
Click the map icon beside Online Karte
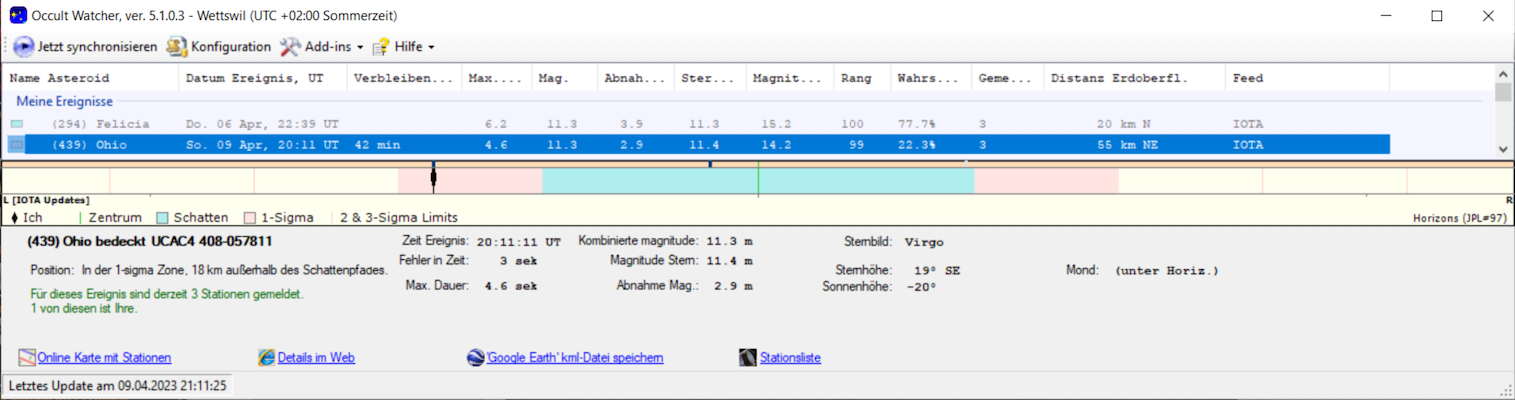pyautogui.click(x=27, y=358)
